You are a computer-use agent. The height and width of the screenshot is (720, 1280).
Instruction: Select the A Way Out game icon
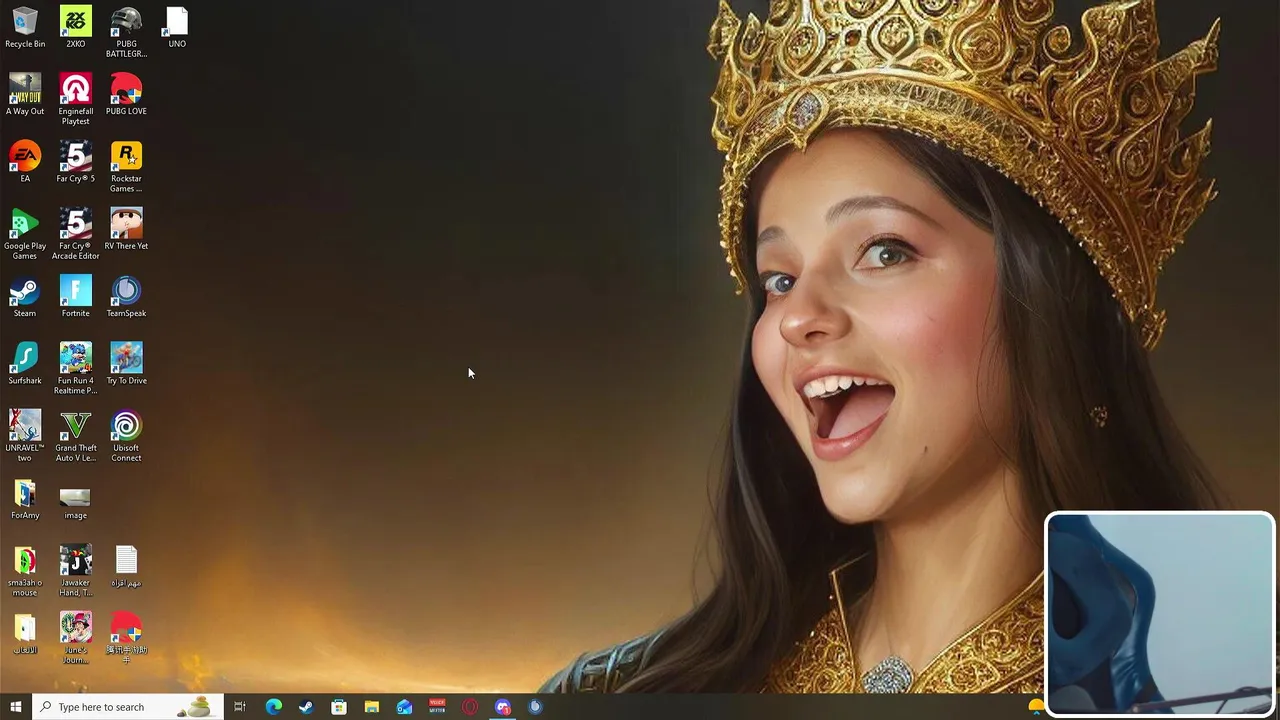(25, 95)
